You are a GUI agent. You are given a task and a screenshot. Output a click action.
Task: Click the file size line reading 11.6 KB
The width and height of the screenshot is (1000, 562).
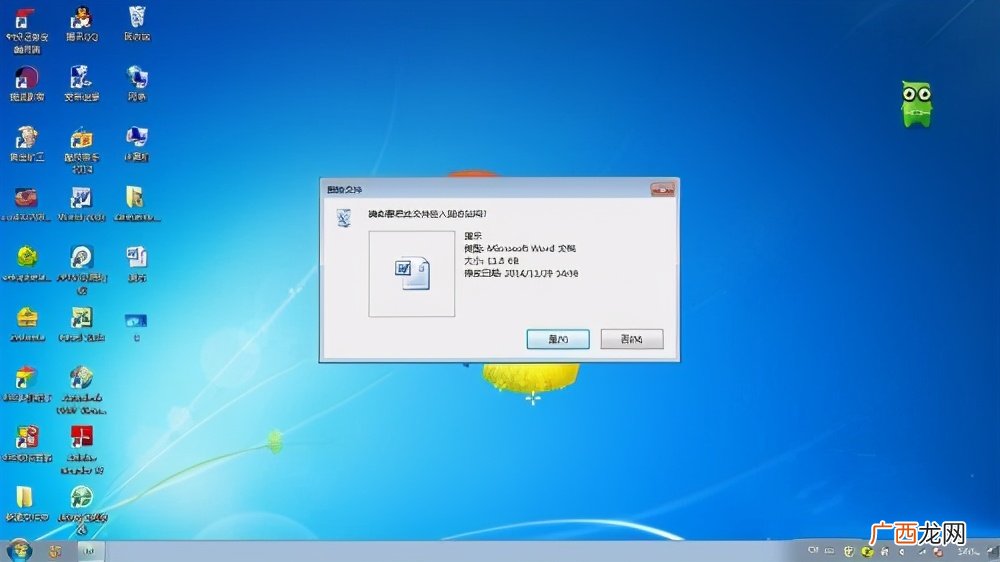[491, 261]
